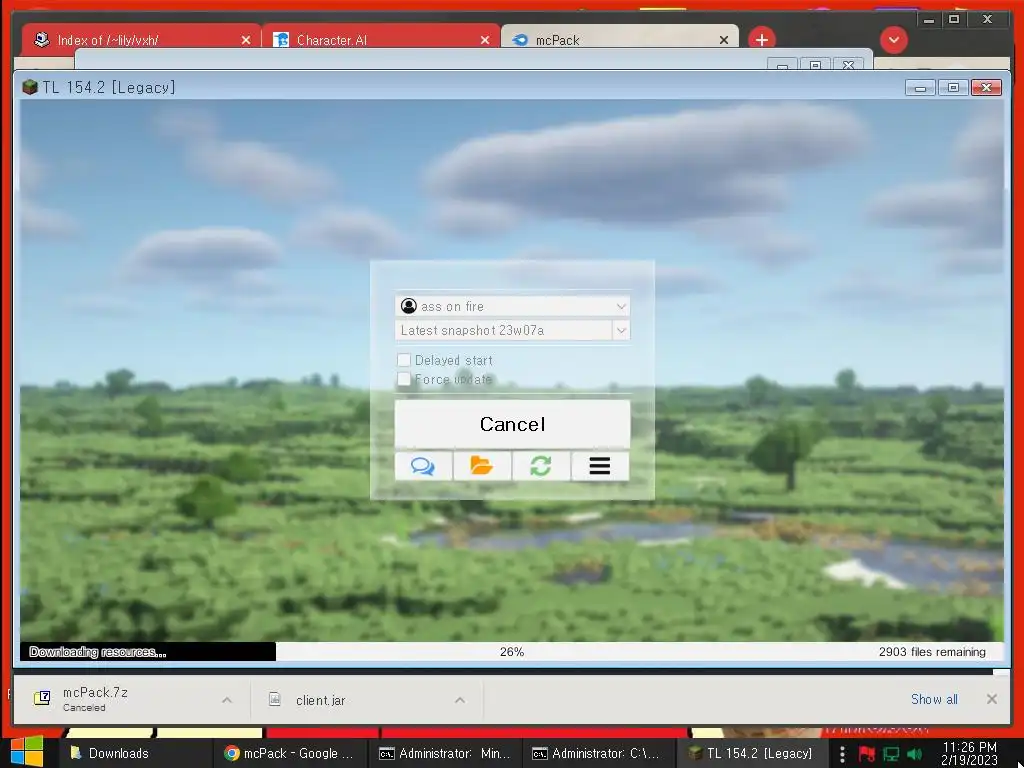Expand the version dropdown arrow

click(621, 330)
